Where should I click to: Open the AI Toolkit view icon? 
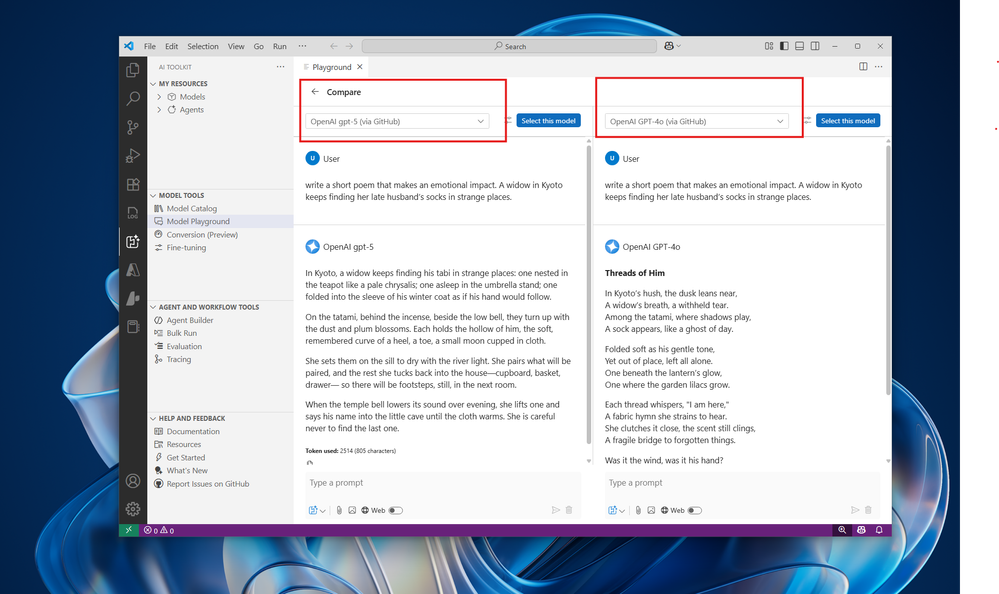[133, 242]
